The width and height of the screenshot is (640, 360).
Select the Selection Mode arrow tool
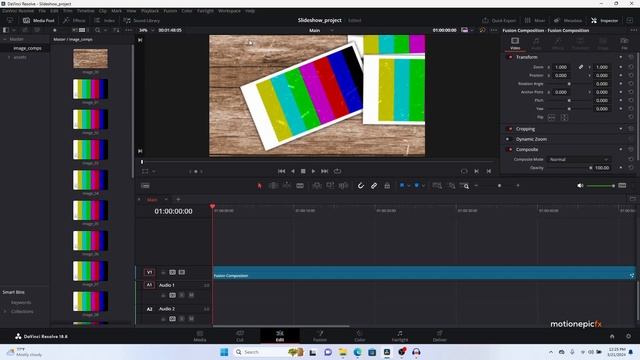260,186
